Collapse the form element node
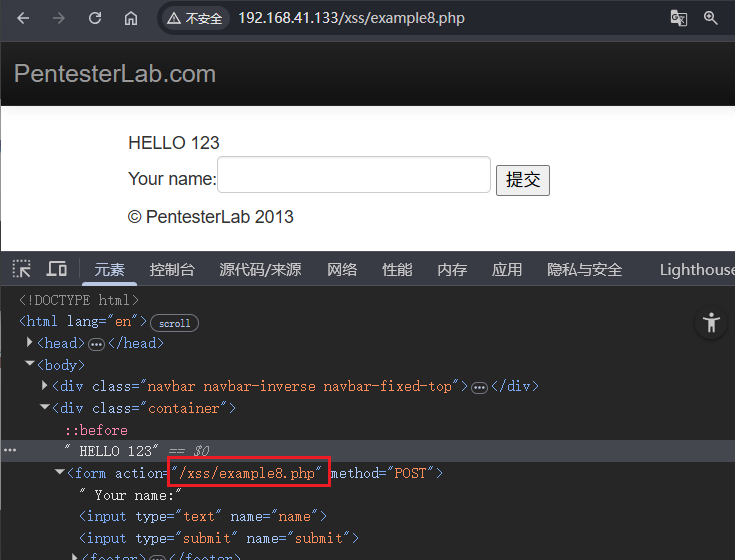Image resolution: width=735 pixels, height=560 pixels. (60, 473)
